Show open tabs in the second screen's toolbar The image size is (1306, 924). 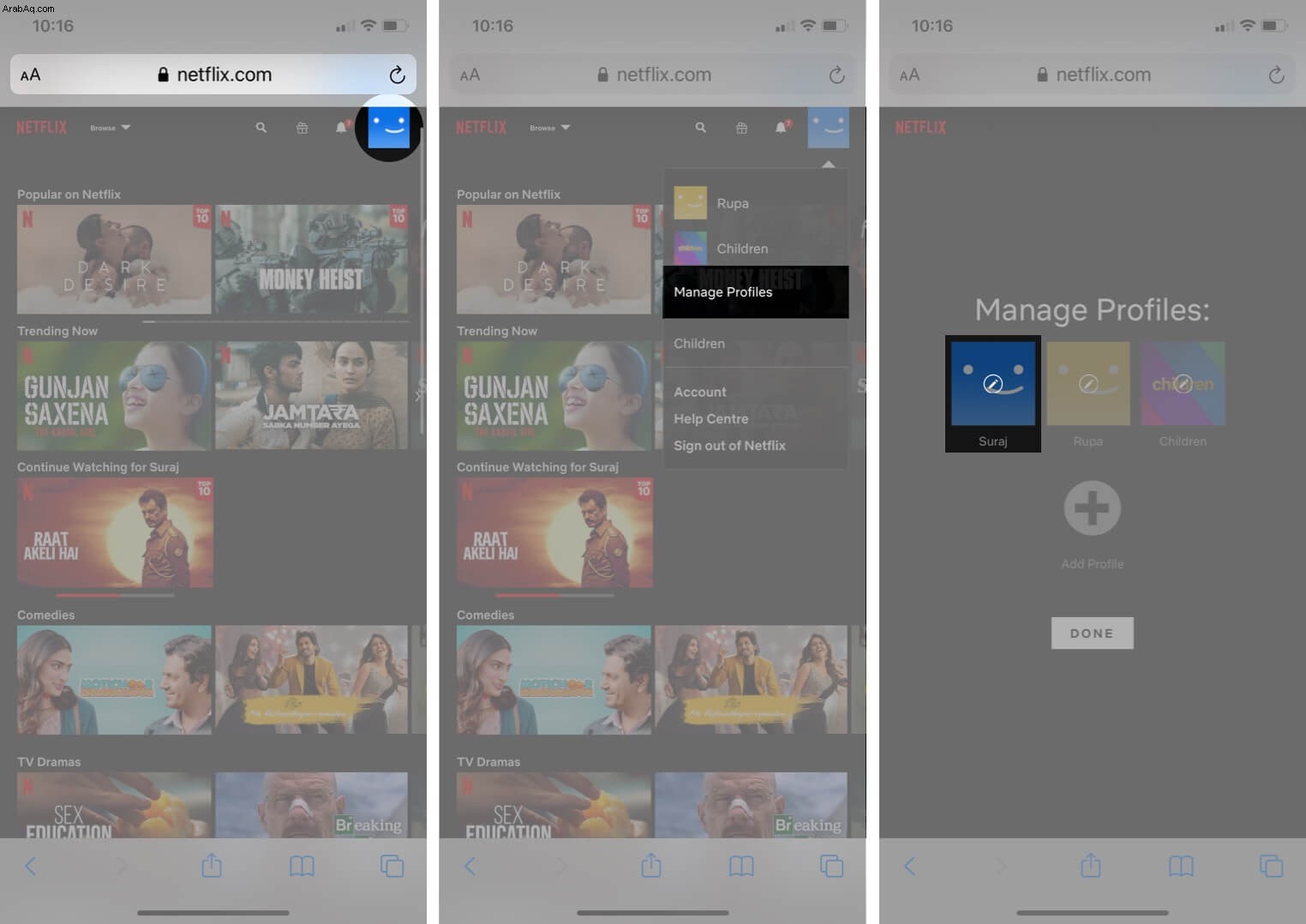(x=831, y=866)
